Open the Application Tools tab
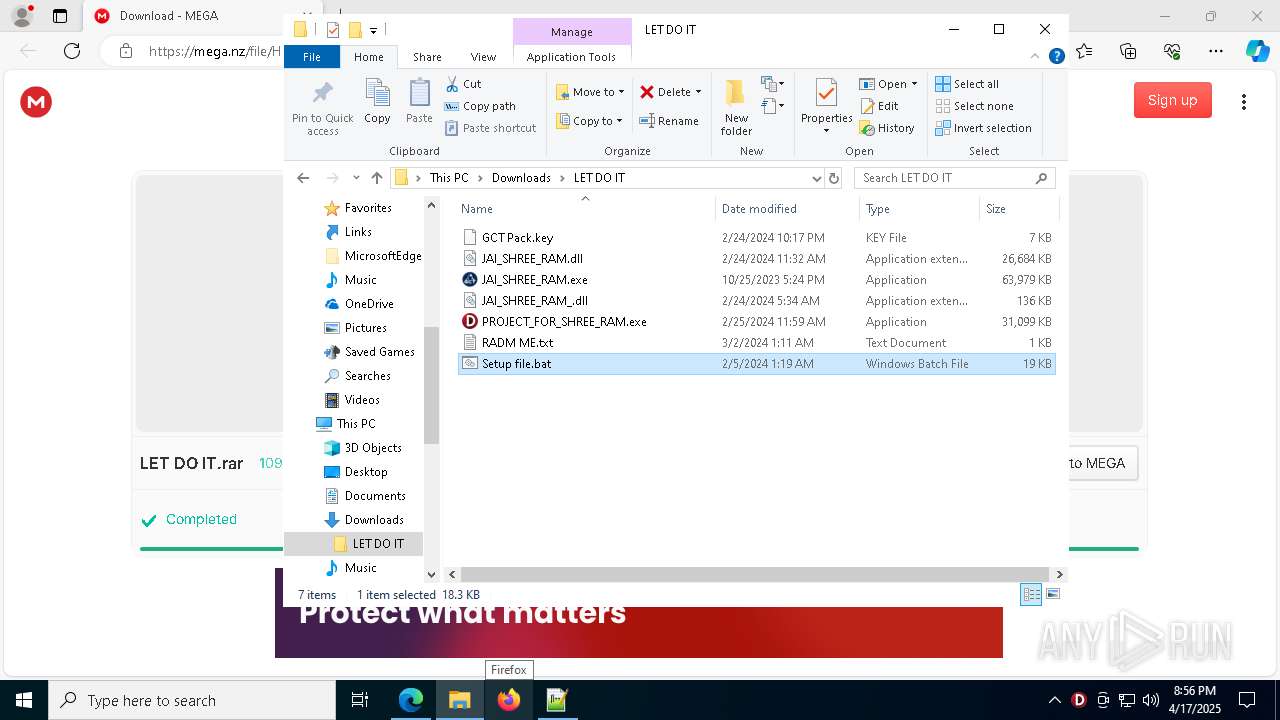Image resolution: width=1280 pixels, height=720 pixels. [571, 57]
